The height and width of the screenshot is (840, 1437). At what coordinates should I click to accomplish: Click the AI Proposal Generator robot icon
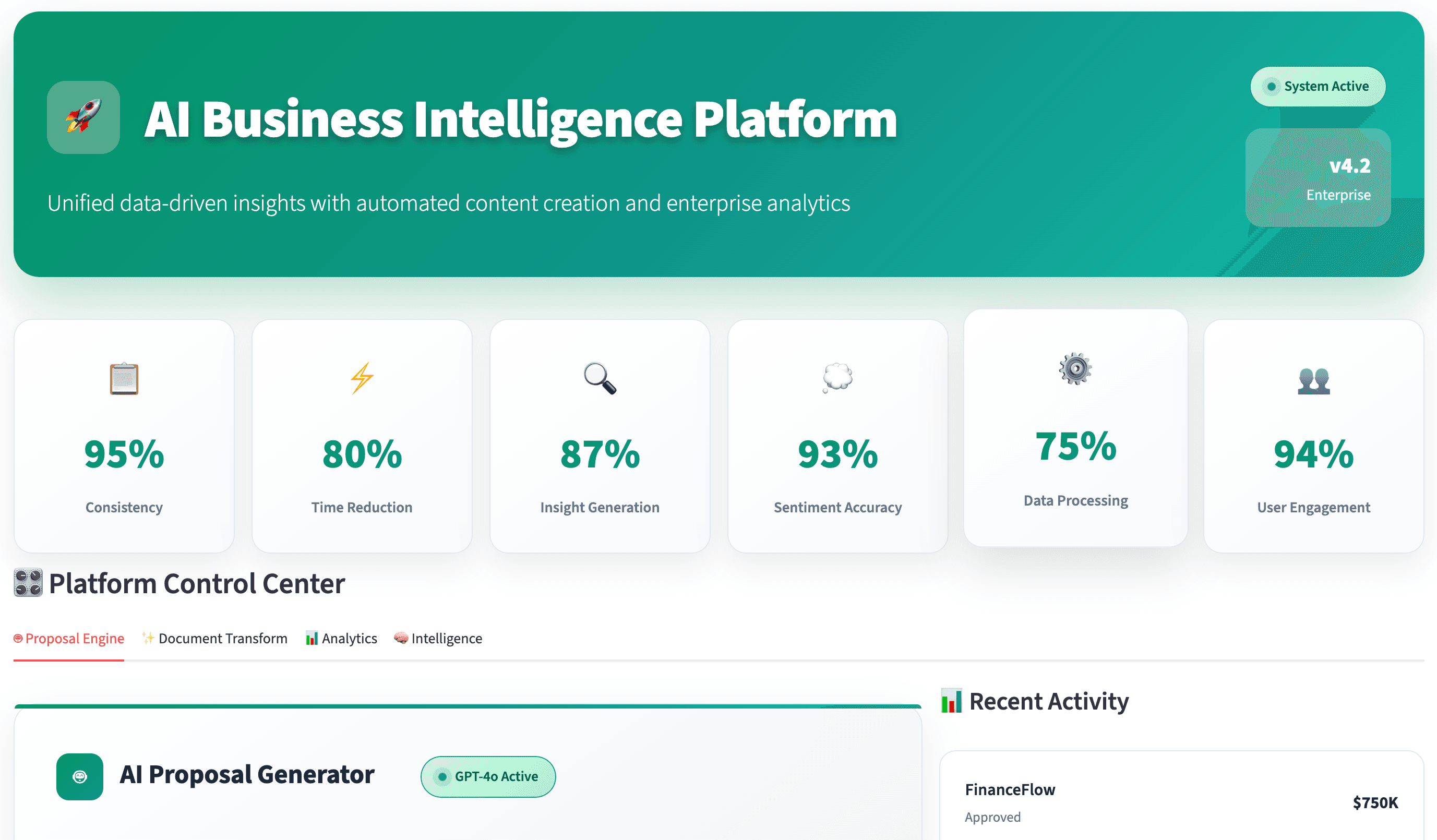[80, 777]
